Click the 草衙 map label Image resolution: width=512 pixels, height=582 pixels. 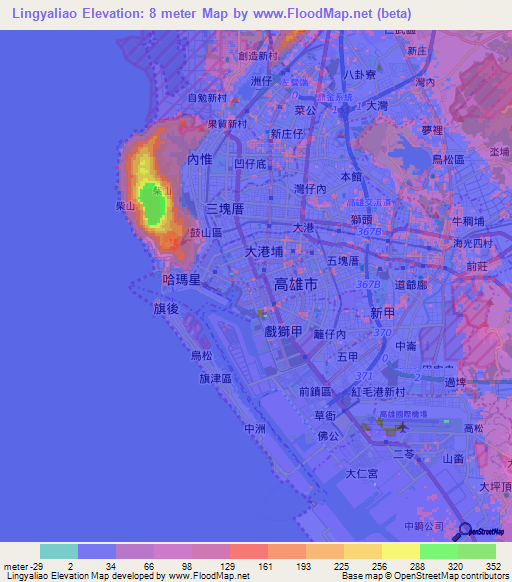click(325, 415)
